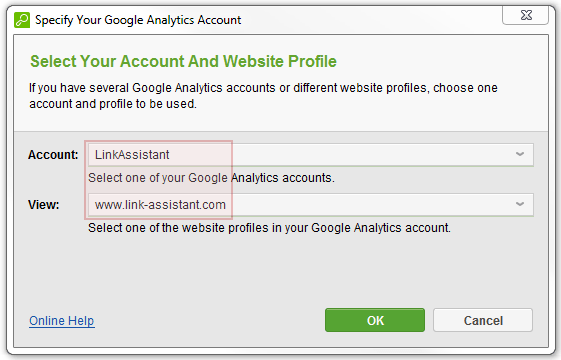This screenshot has height=360, width=561.
Task: Click the empty gray area above the OK button
Action: click(x=375, y=272)
